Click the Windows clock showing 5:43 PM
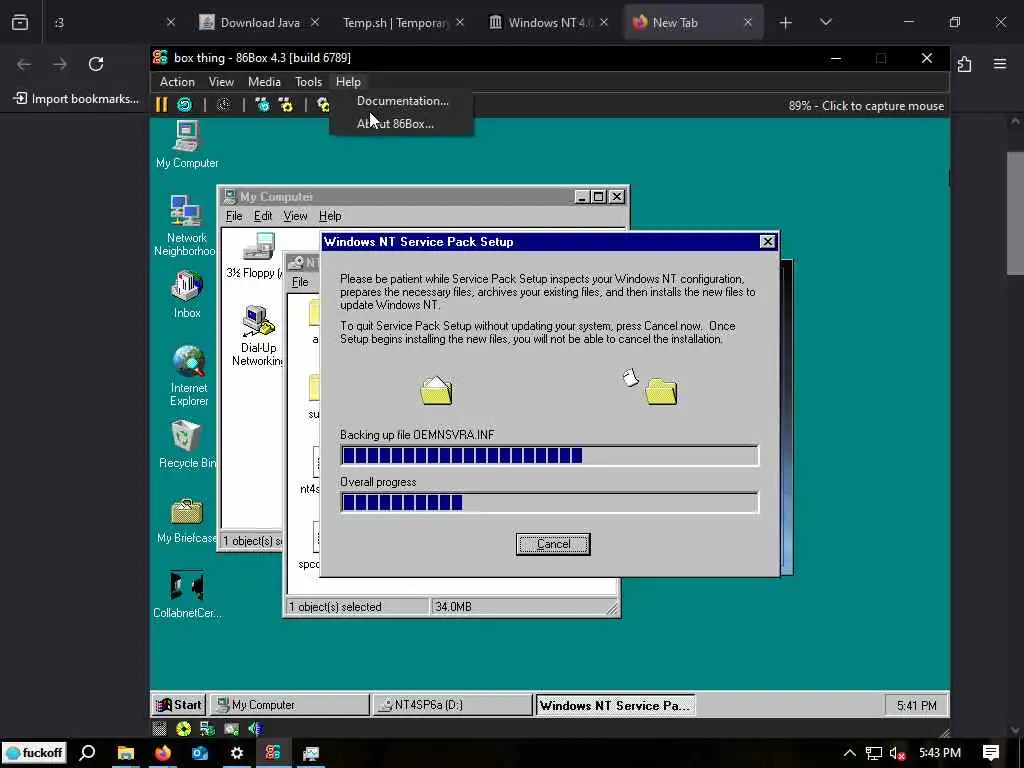The width and height of the screenshot is (1024, 768). 940,753
